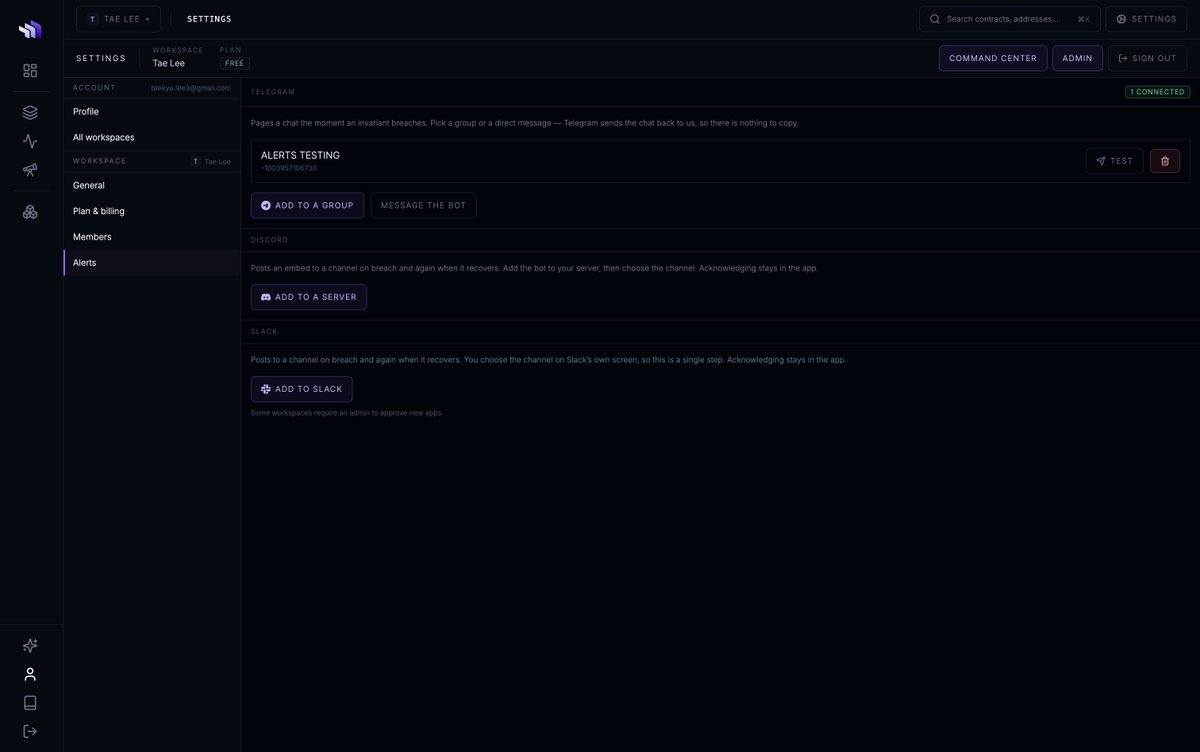The width and height of the screenshot is (1200, 752).
Task: Click the DISCORD section heading
Action: tap(269, 240)
